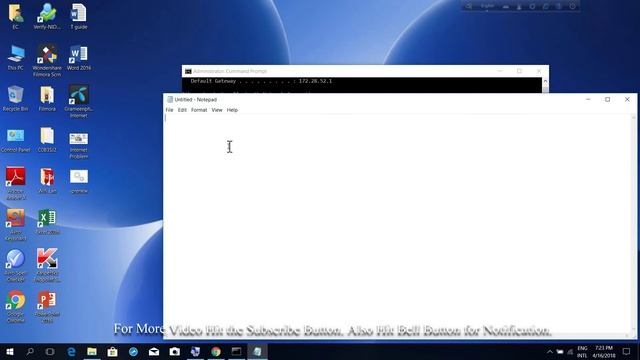Open the View menu in Notepad
The height and width of the screenshot is (360, 640).
[x=217, y=110]
